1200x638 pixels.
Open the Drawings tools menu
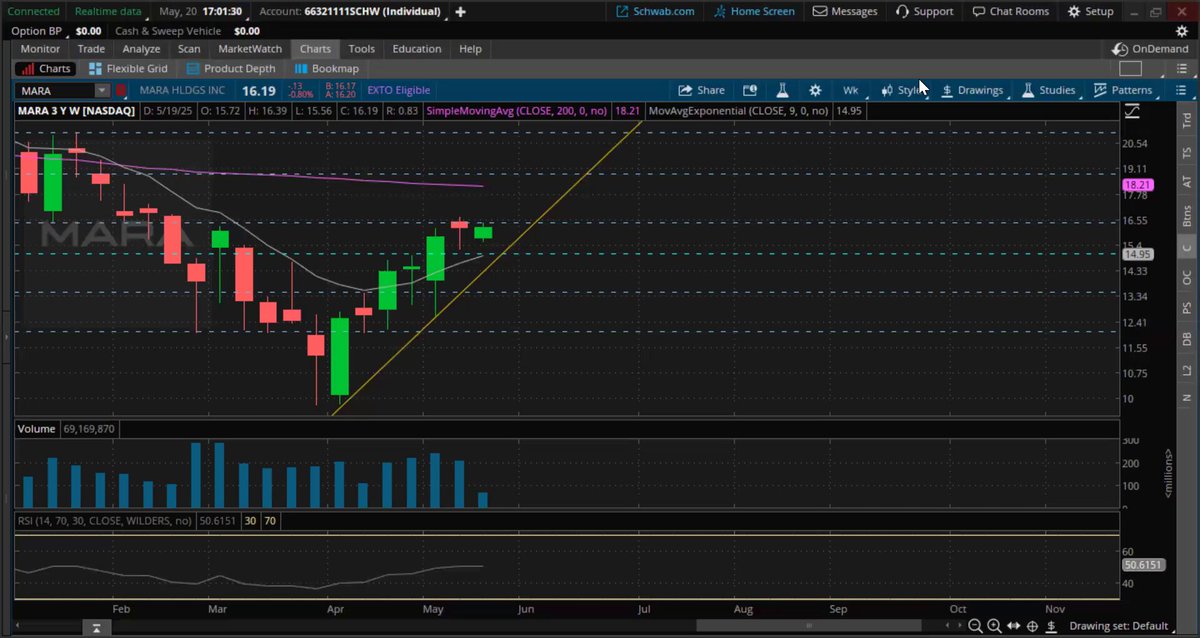point(972,90)
